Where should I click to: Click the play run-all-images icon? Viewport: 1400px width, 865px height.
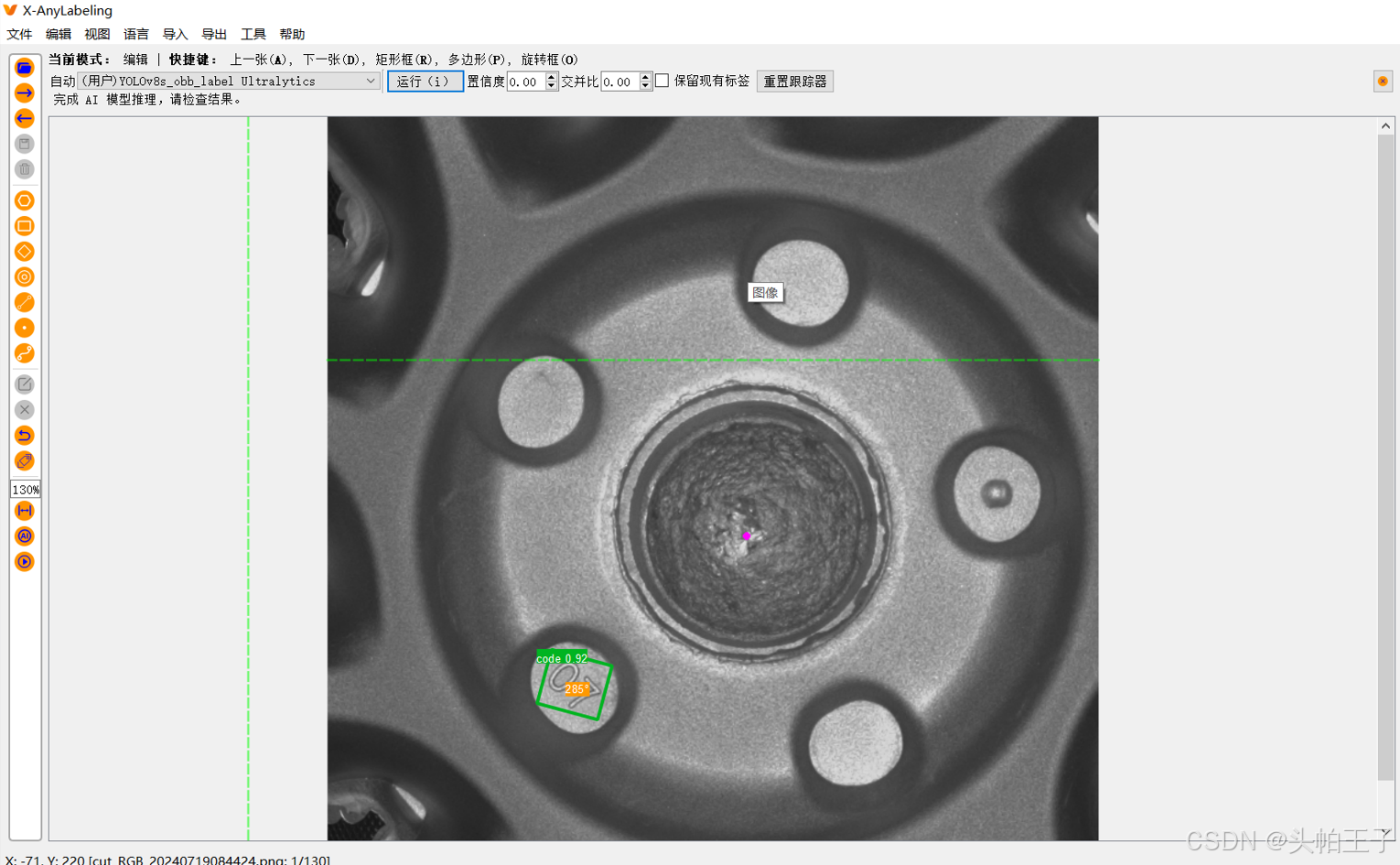25,562
